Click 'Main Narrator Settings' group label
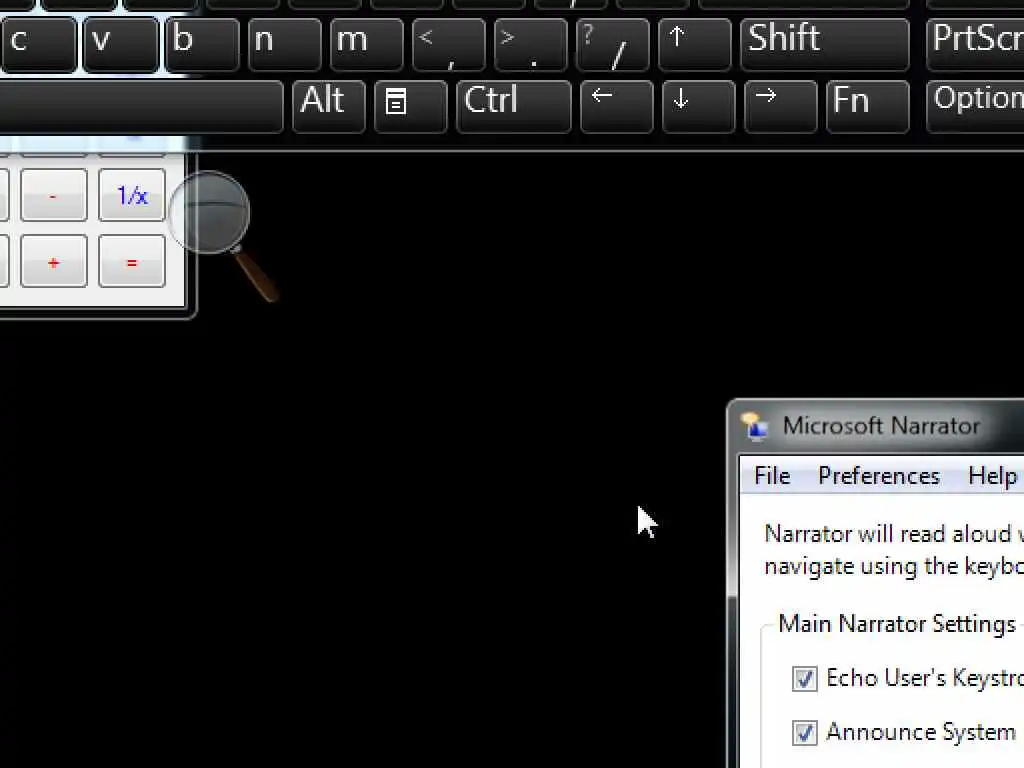The width and height of the screenshot is (1024, 768). click(x=897, y=624)
